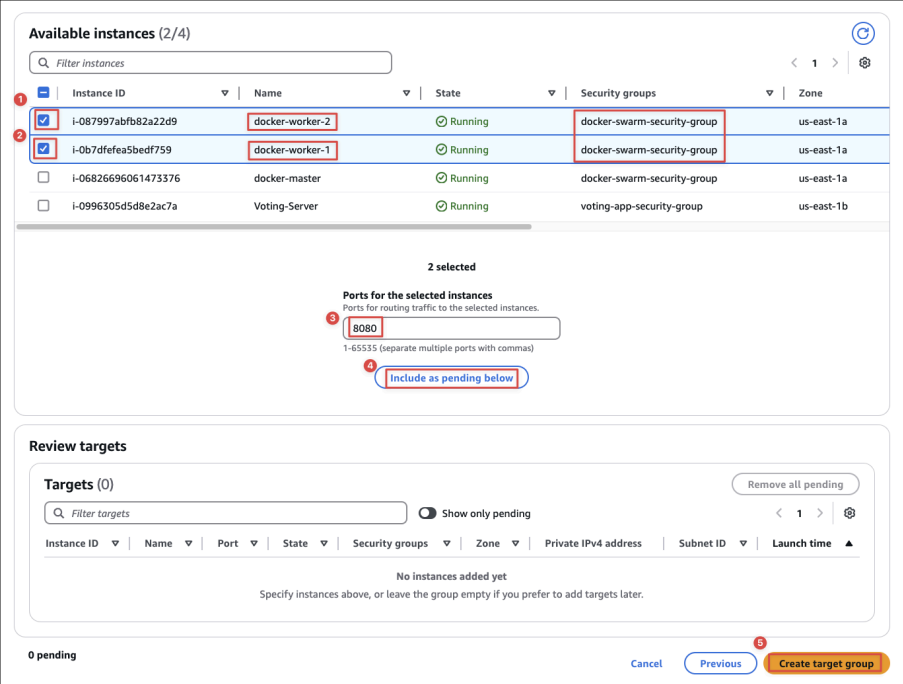The height and width of the screenshot is (684, 903).
Task: Refresh the available instances list
Action: 863,33
